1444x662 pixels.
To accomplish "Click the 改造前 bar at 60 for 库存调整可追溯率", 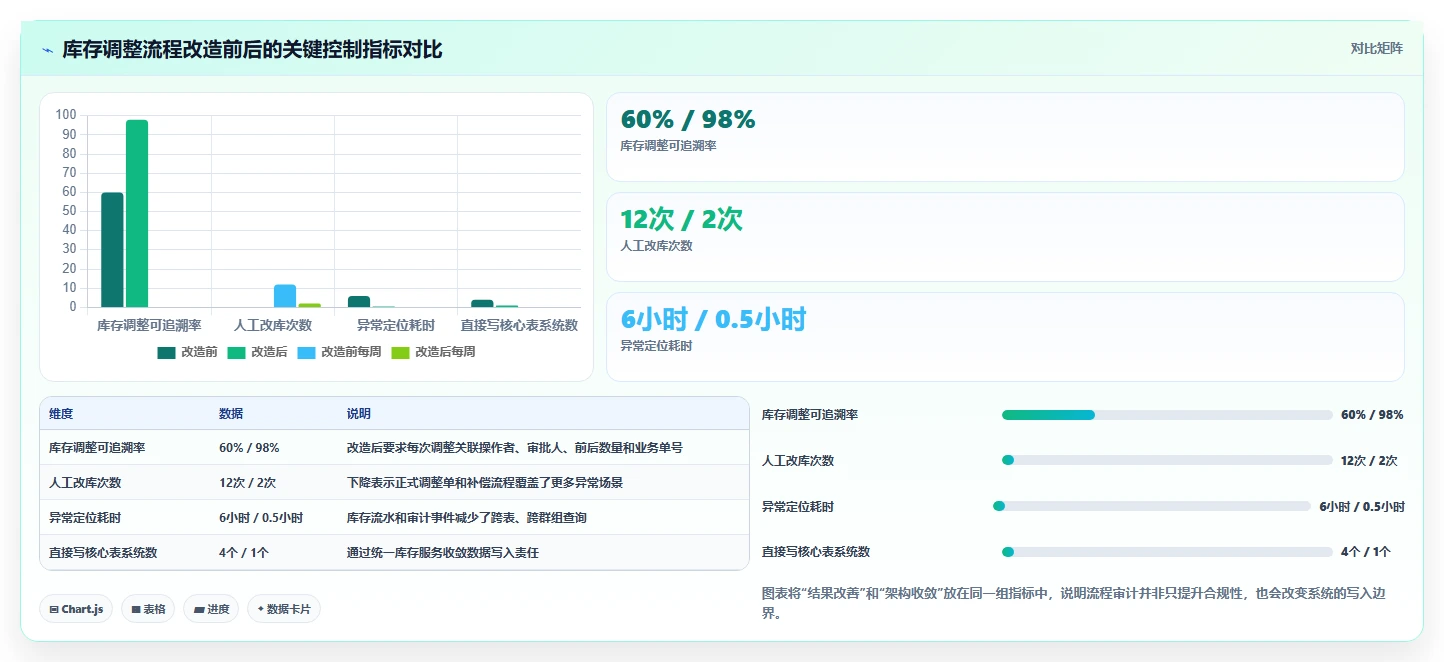I will pos(112,250).
